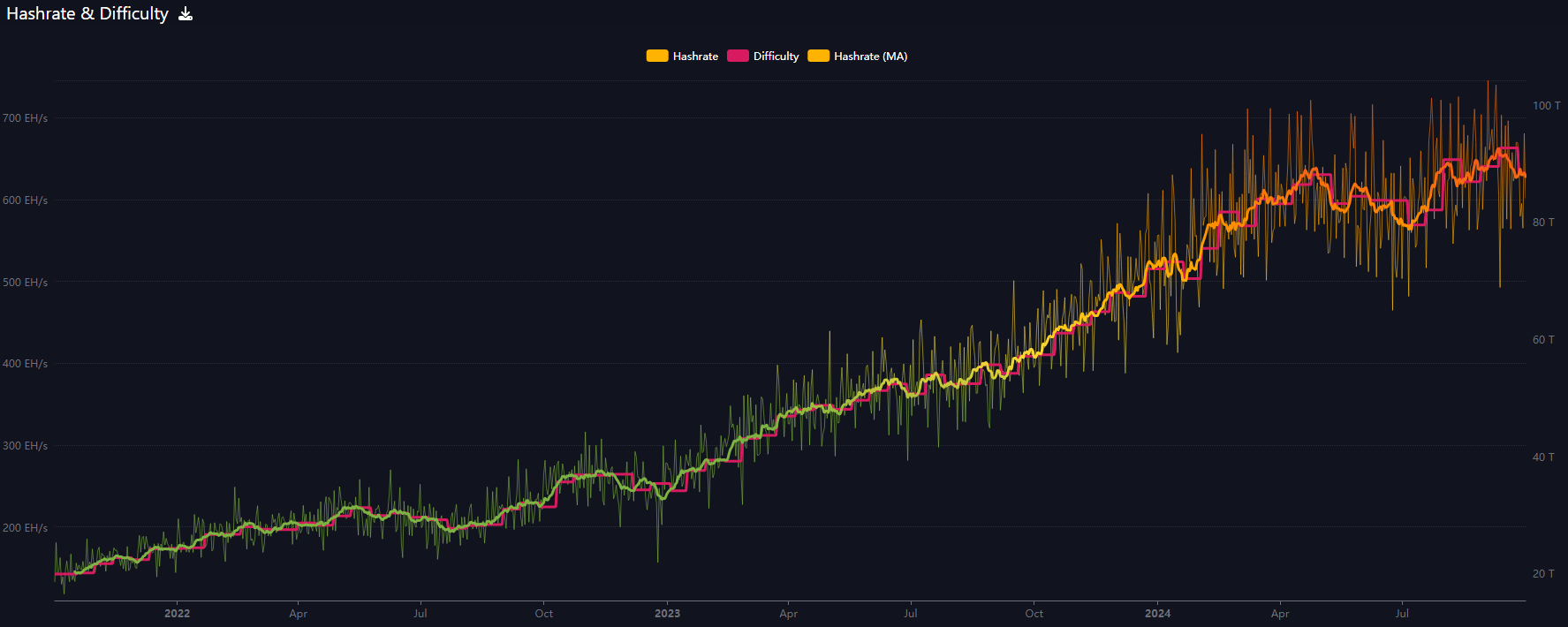Click the 400 EH/s hashrate axis label
1568x627 pixels.
coord(25,364)
